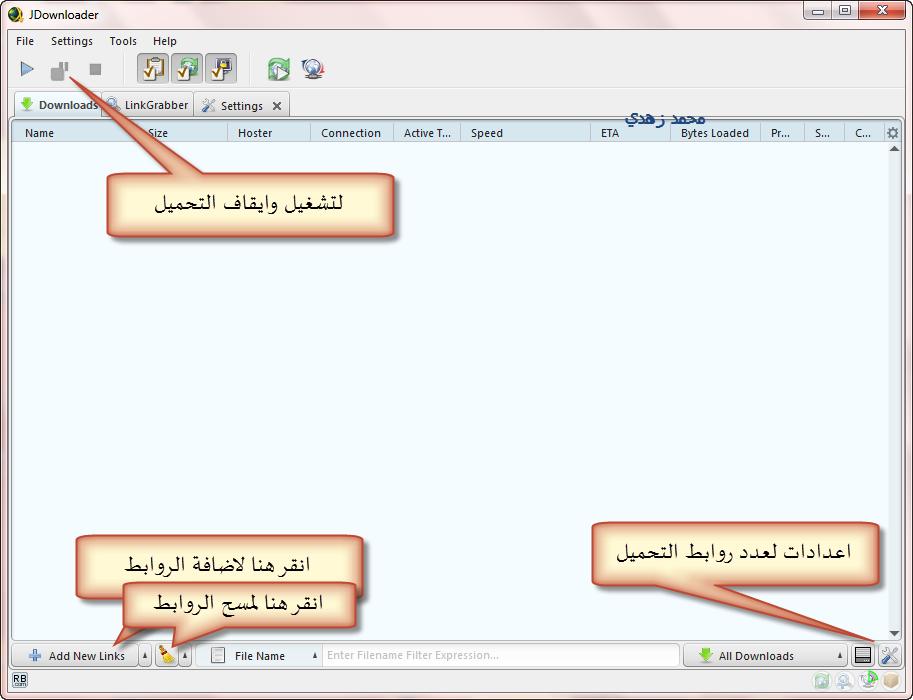Open the Help menu
The image size is (913, 700).
[165, 41]
